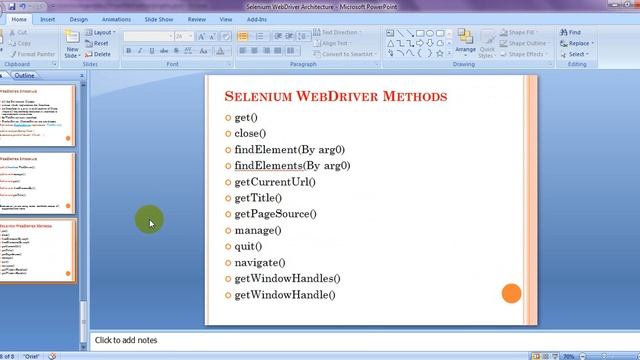Center text in paragraph group

(x=254, y=51)
